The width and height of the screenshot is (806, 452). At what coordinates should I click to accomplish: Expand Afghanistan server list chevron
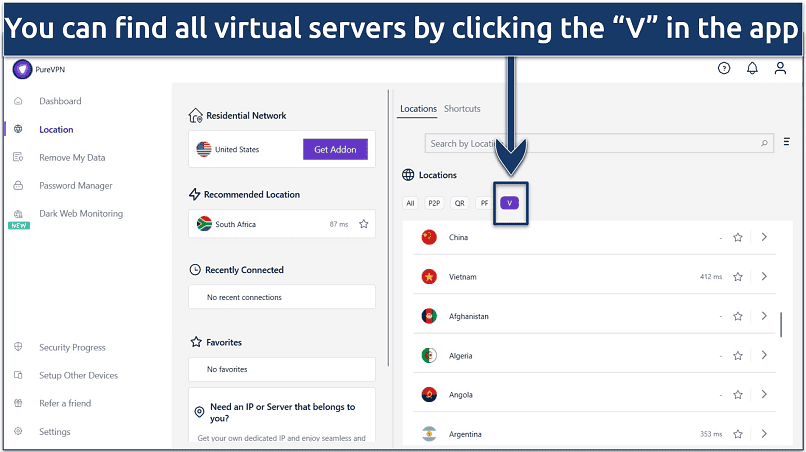click(x=764, y=316)
